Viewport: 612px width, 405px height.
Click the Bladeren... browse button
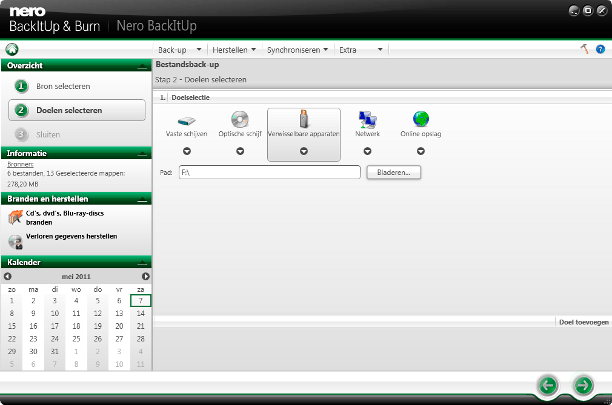tap(393, 172)
